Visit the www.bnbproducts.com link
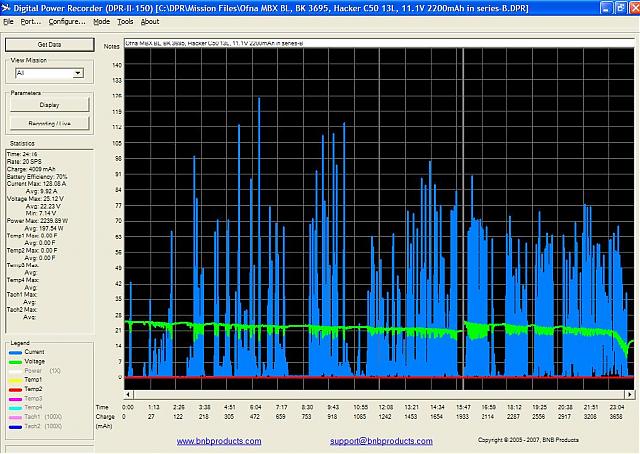Image resolution: width=640 pixels, height=454 pixels. pos(213,441)
